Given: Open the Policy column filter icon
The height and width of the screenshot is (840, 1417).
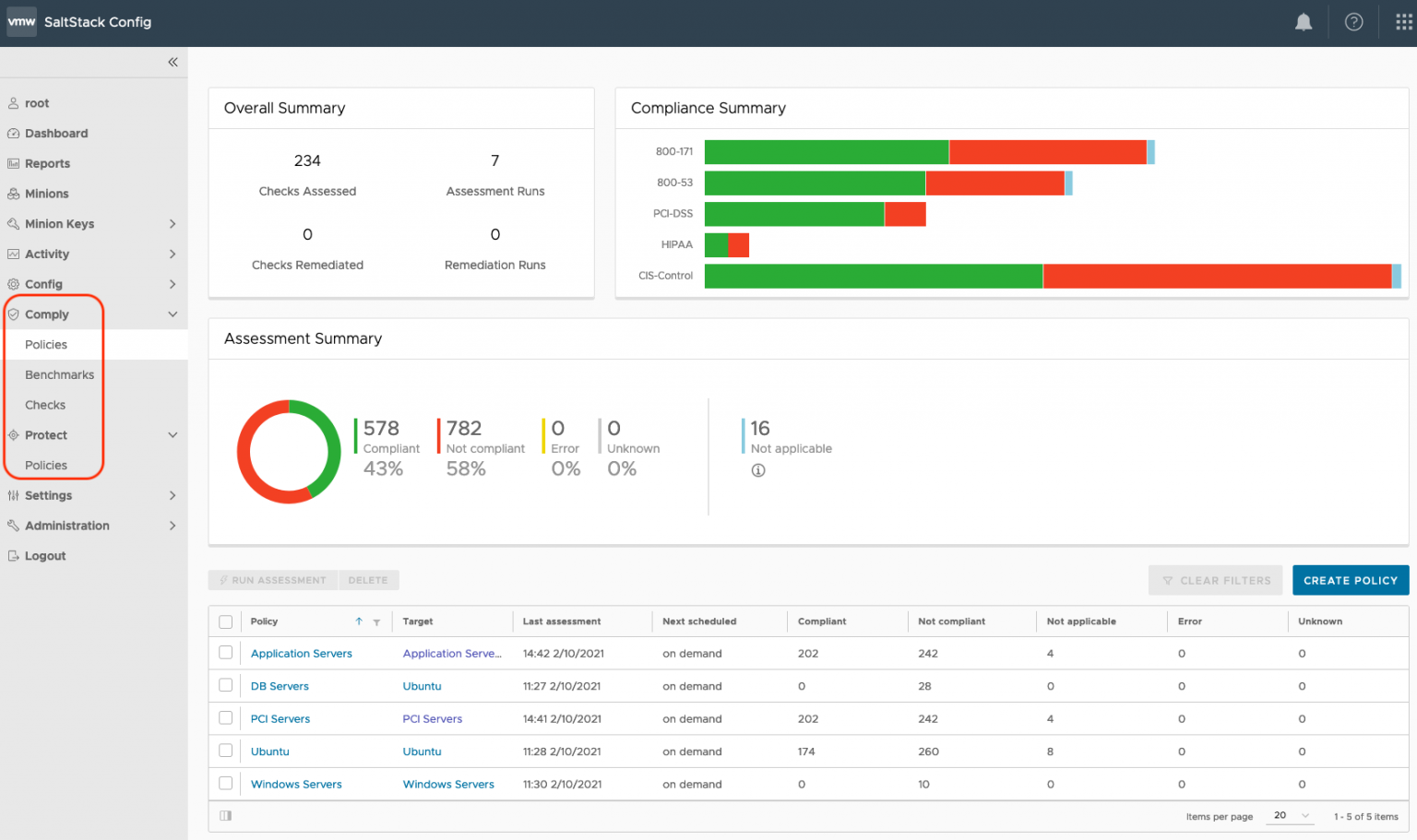Looking at the screenshot, I should tap(376, 622).
